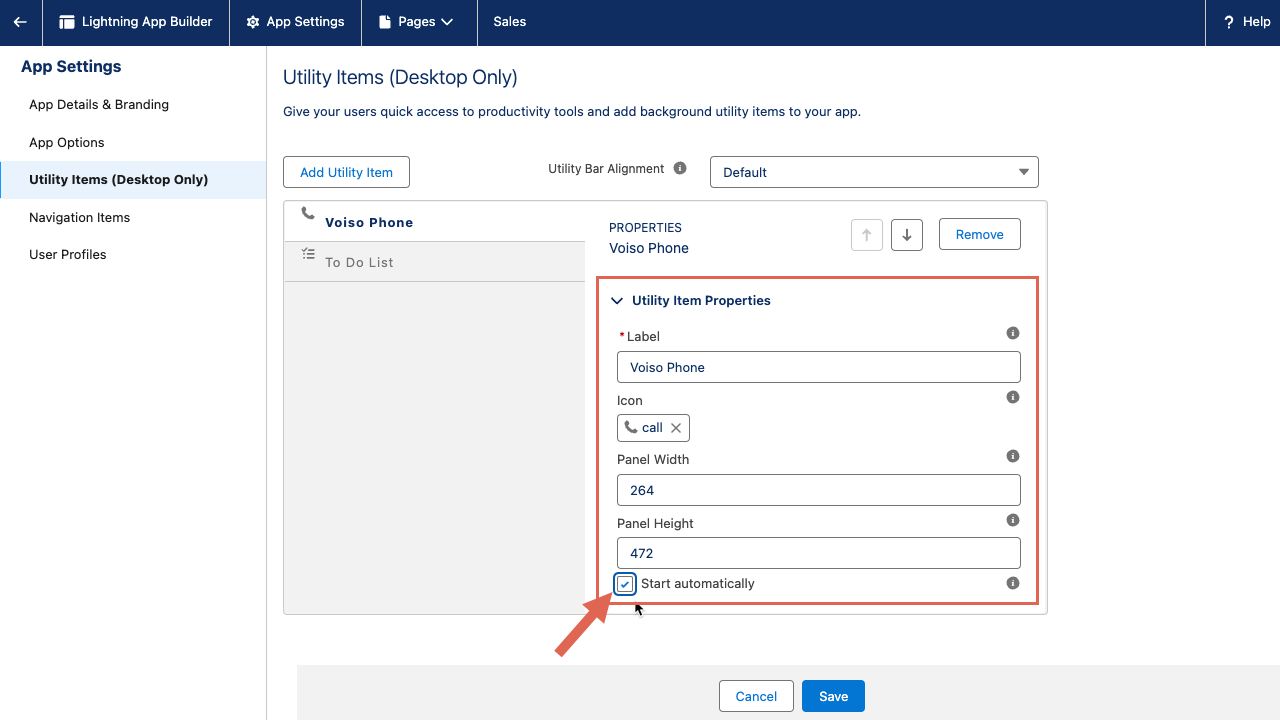Click the App Settings gear icon
Screen dimensions: 1280x720
click(253, 22)
